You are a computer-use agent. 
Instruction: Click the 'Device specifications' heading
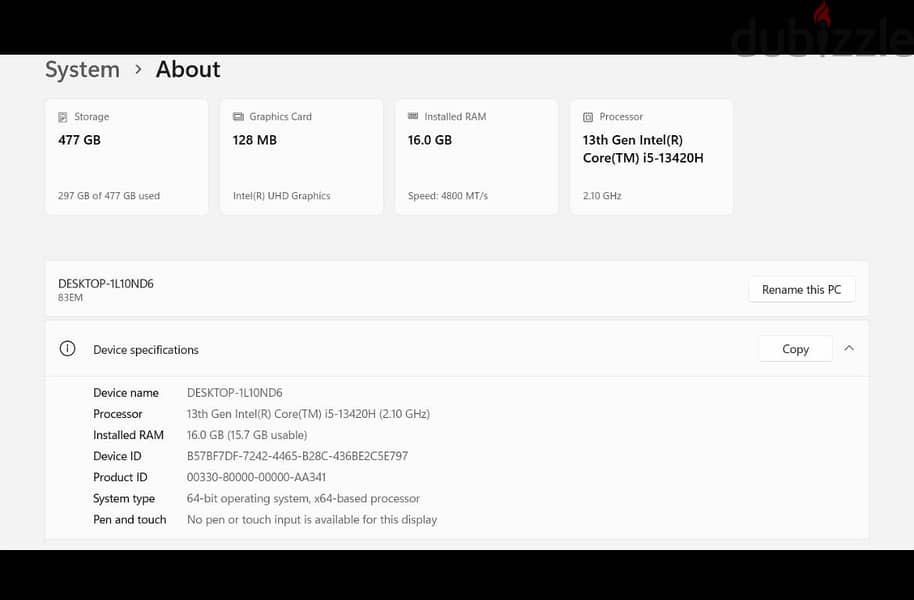tap(146, 350)
